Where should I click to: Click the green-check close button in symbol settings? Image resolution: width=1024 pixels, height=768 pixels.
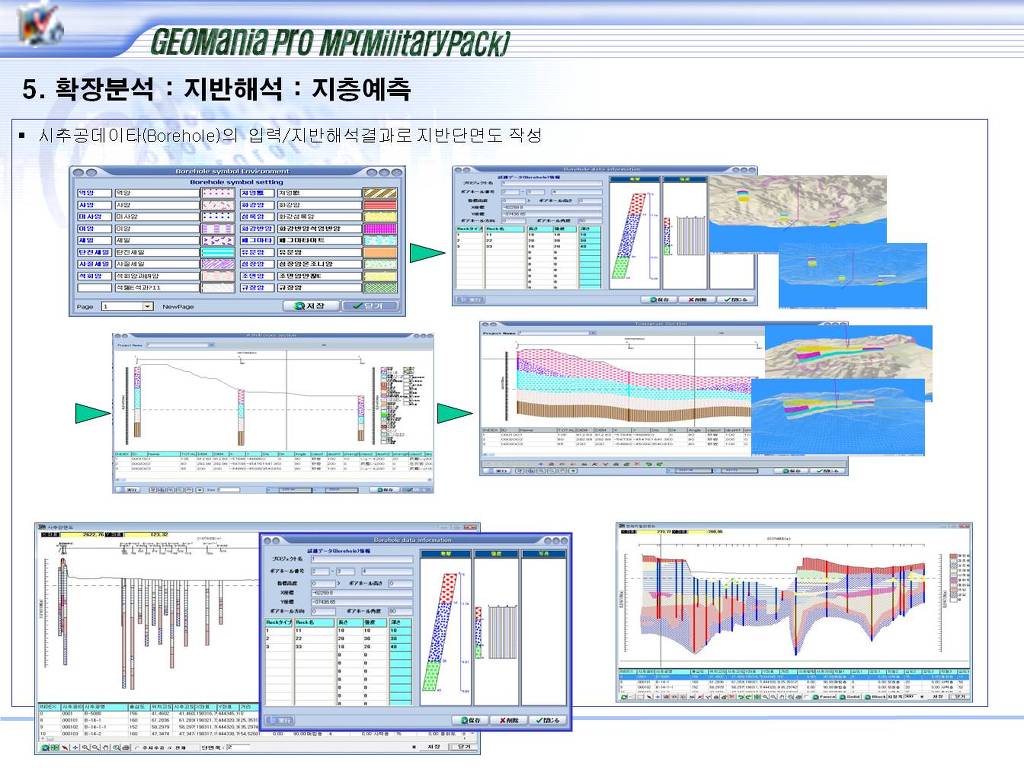[x=370, y=306]
